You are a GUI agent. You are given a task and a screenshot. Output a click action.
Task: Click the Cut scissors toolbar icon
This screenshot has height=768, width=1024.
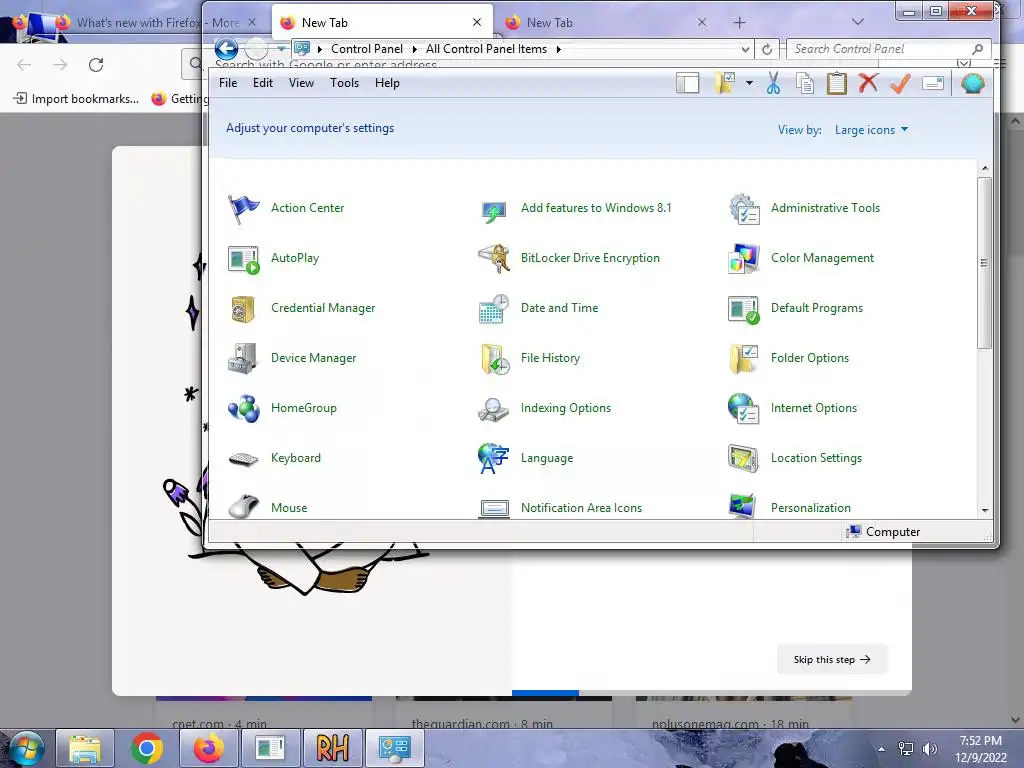pyautogui.click(x=773, y=84)
